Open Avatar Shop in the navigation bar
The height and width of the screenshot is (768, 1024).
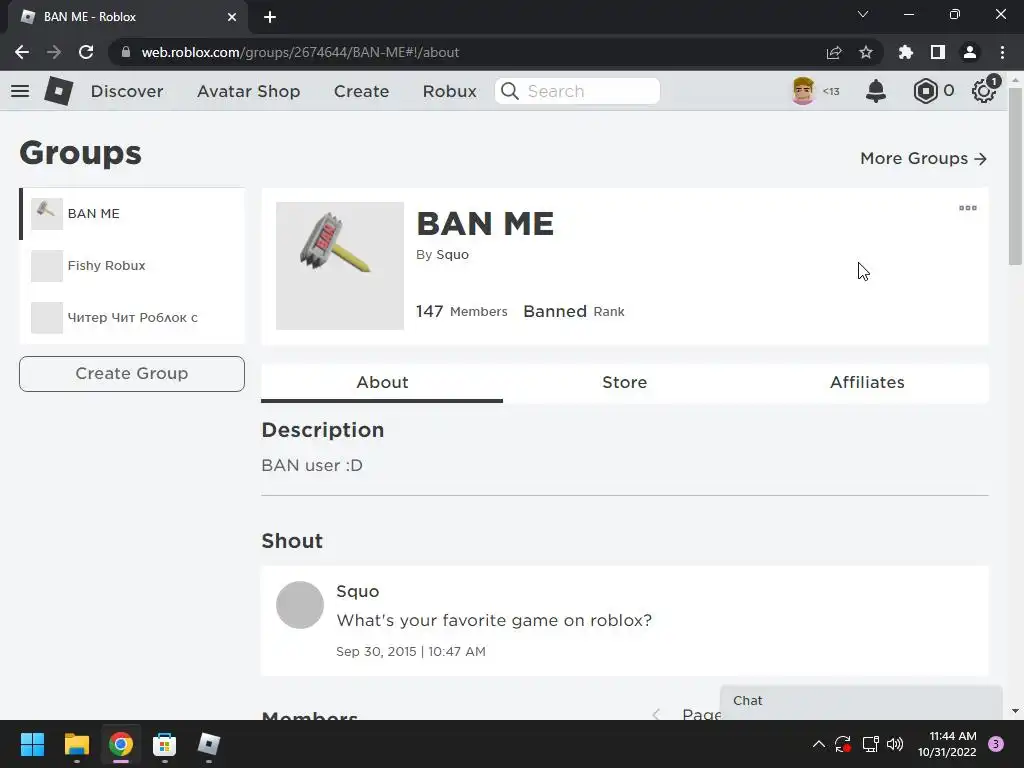tap(249, 91)
